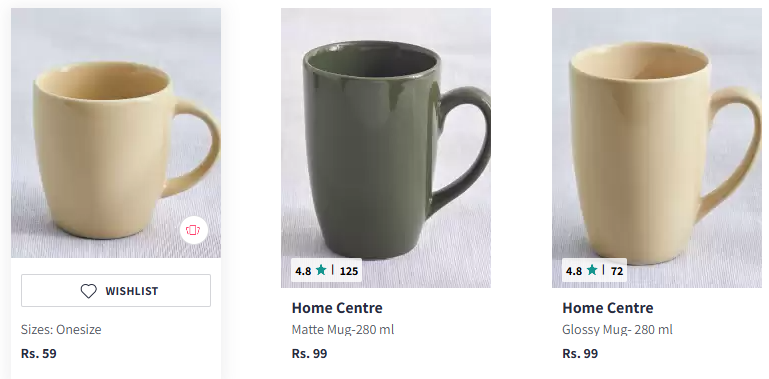Image resolution: width=769 pixels, height=379 pixels.
Task: Click the 4.8 rating value on glossy mug
Action: 574,271
